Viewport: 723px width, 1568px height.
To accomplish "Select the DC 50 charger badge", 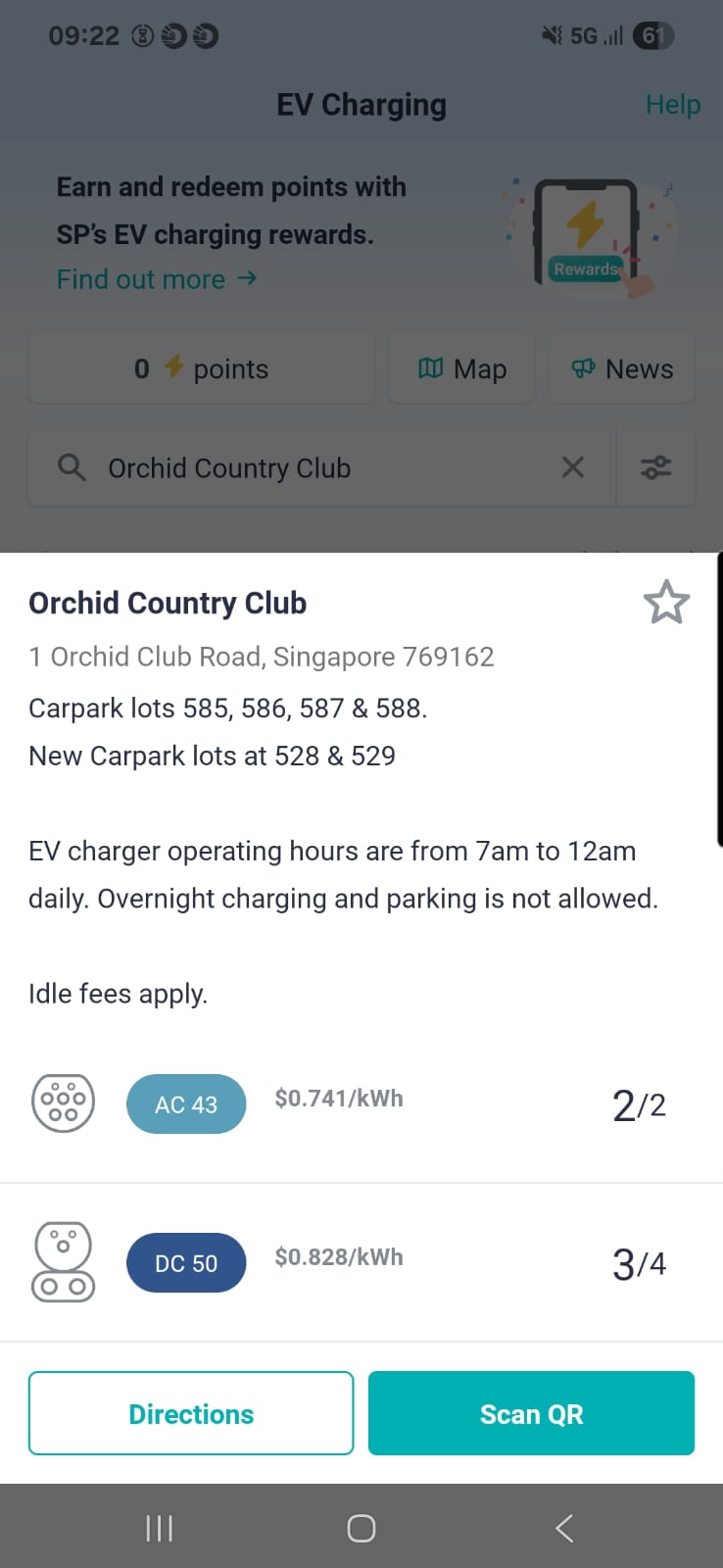I will [186, 1263].
